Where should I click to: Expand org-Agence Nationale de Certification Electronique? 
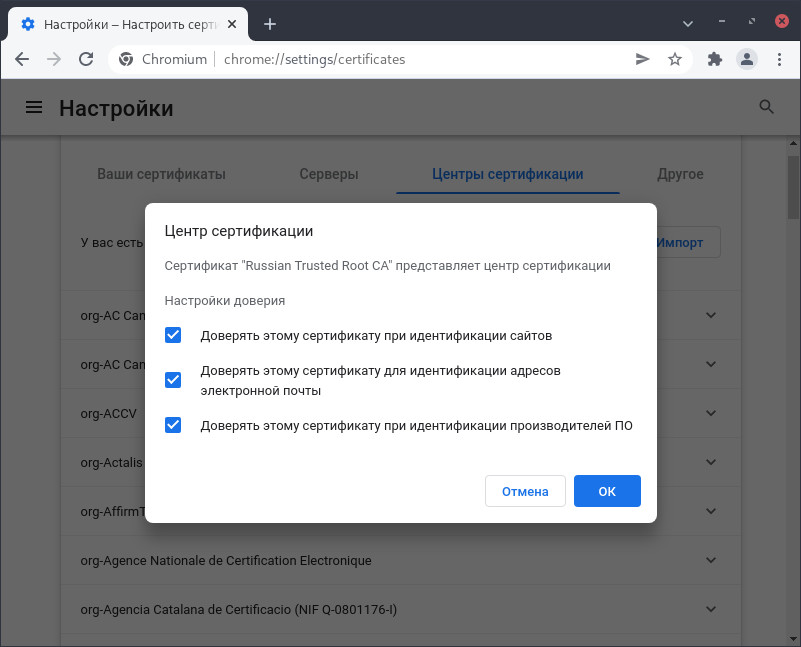(711, 560)
